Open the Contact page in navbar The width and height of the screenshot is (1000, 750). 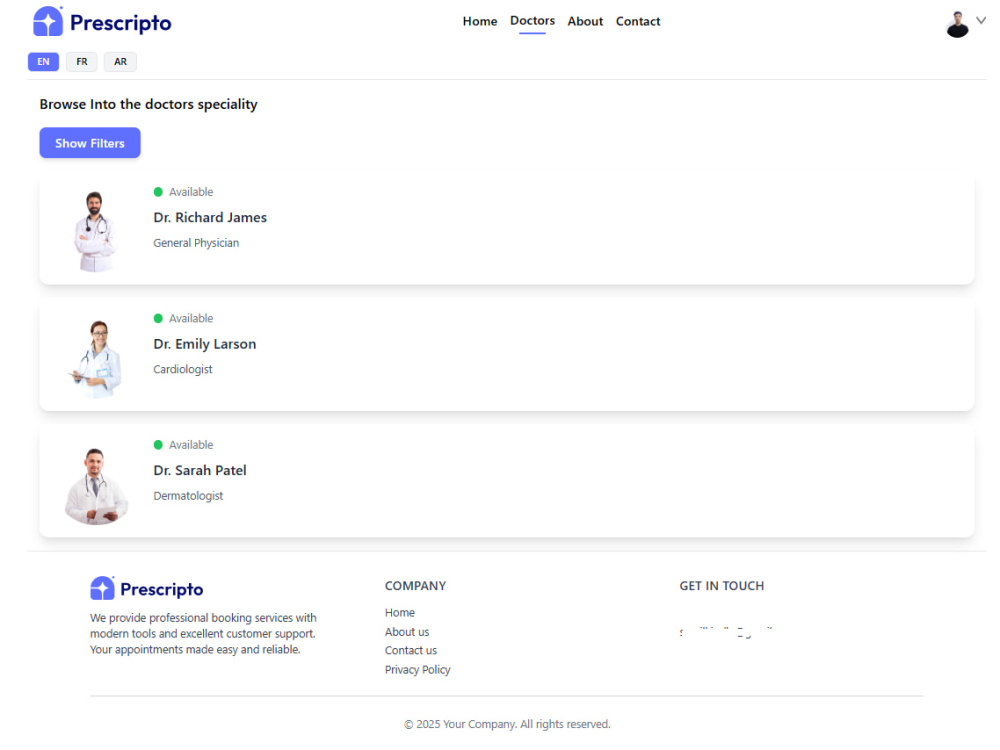[638, 21]
